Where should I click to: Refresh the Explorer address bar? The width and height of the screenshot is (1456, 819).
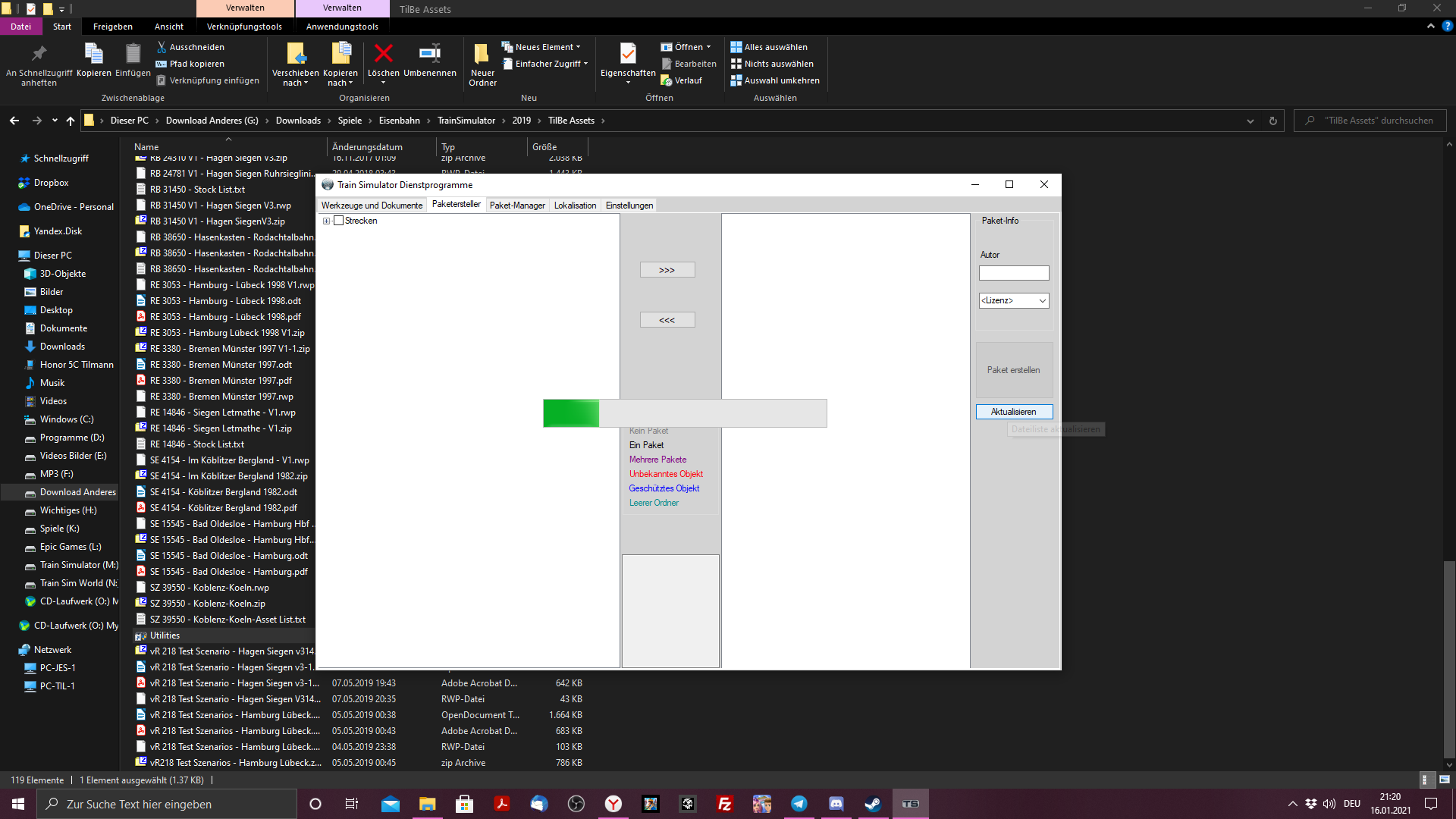click(1273, 121)
